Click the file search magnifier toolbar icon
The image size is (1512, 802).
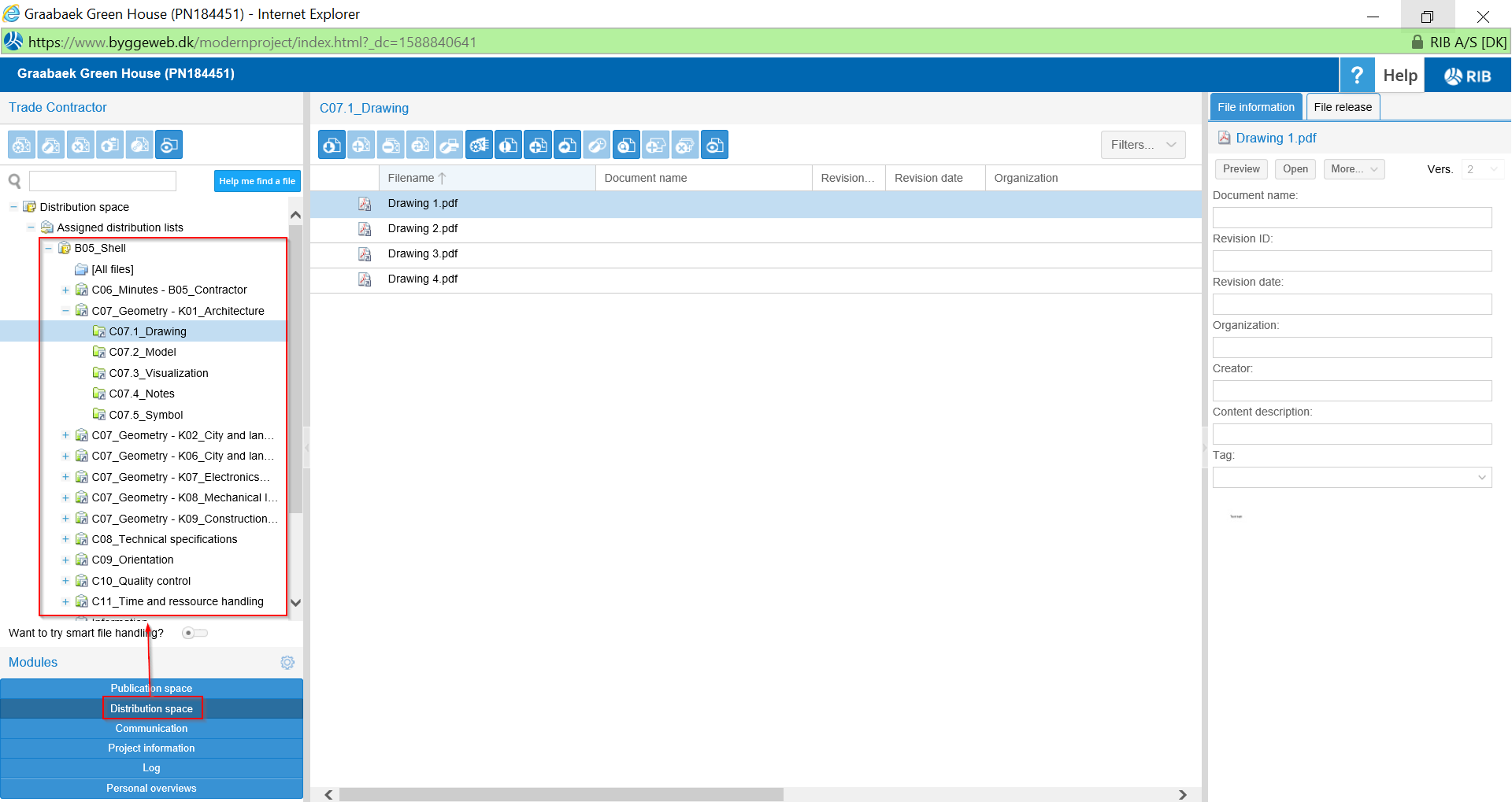pos(627,145)
